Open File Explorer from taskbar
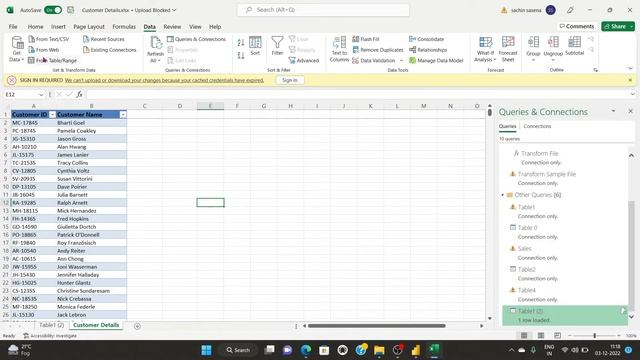Image resolution: width=640 pixels, height=360 pixels. [x=379, y=350]
